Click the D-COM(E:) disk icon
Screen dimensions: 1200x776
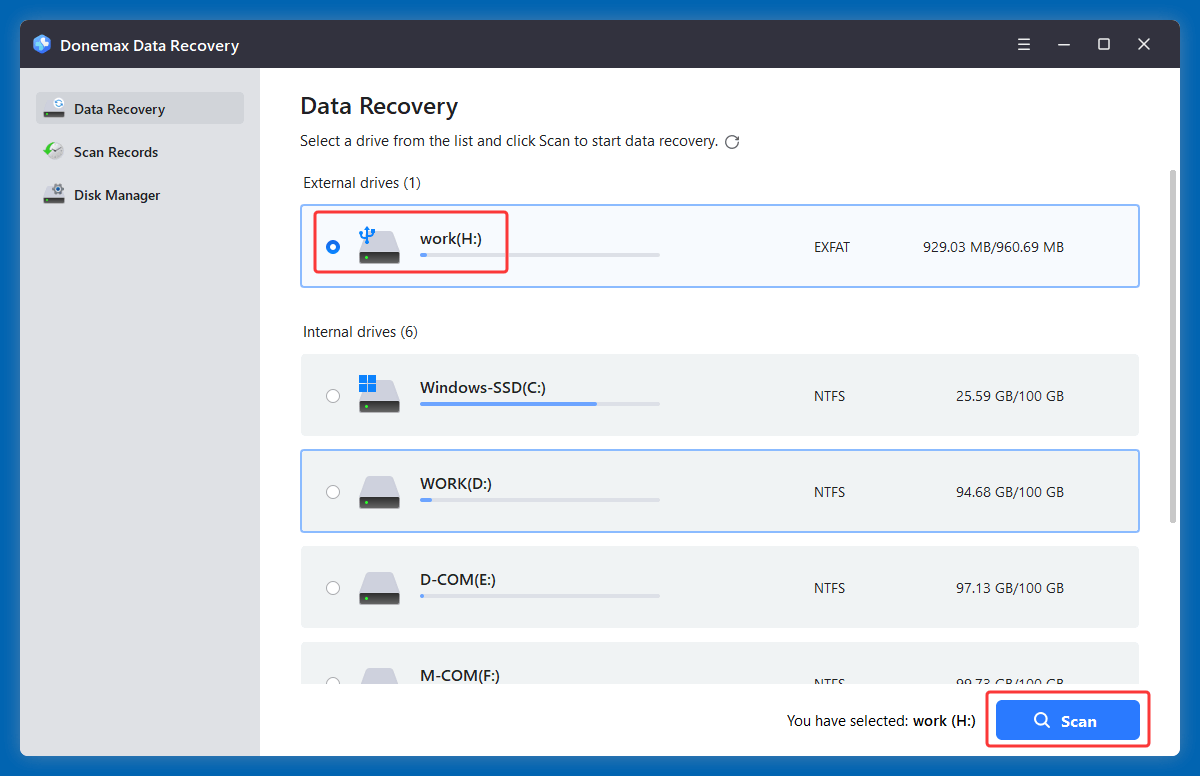[379, 588]
